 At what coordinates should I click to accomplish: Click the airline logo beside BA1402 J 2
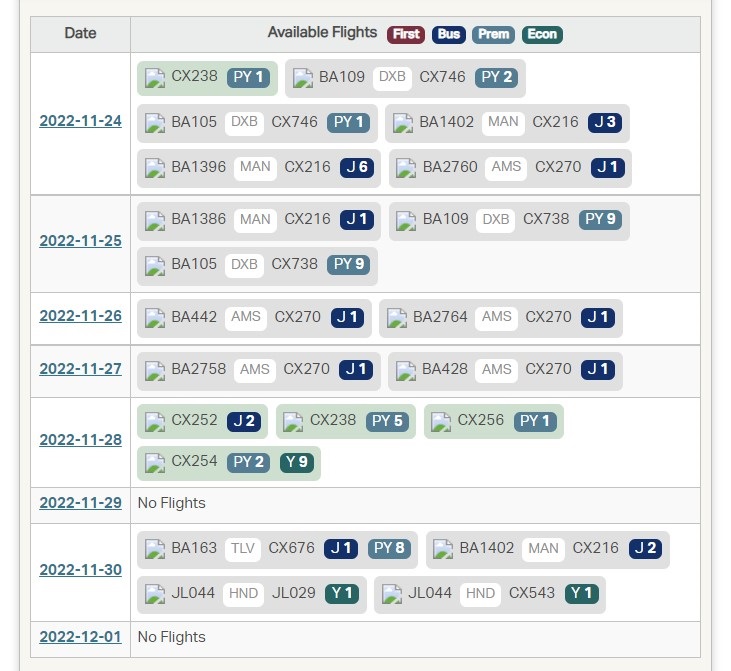coord(443,549)
